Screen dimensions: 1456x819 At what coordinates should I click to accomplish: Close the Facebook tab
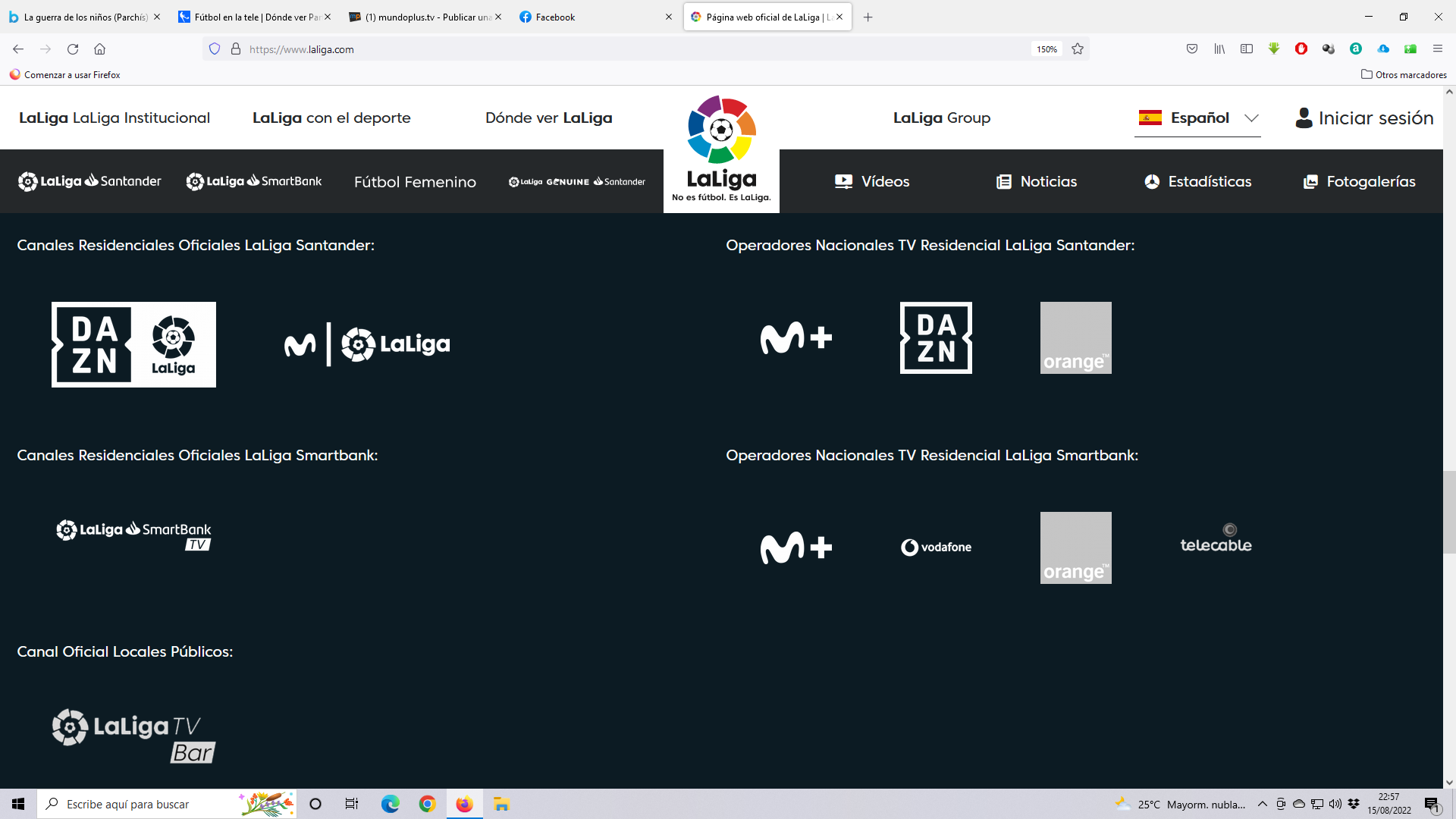pos(669,17)
